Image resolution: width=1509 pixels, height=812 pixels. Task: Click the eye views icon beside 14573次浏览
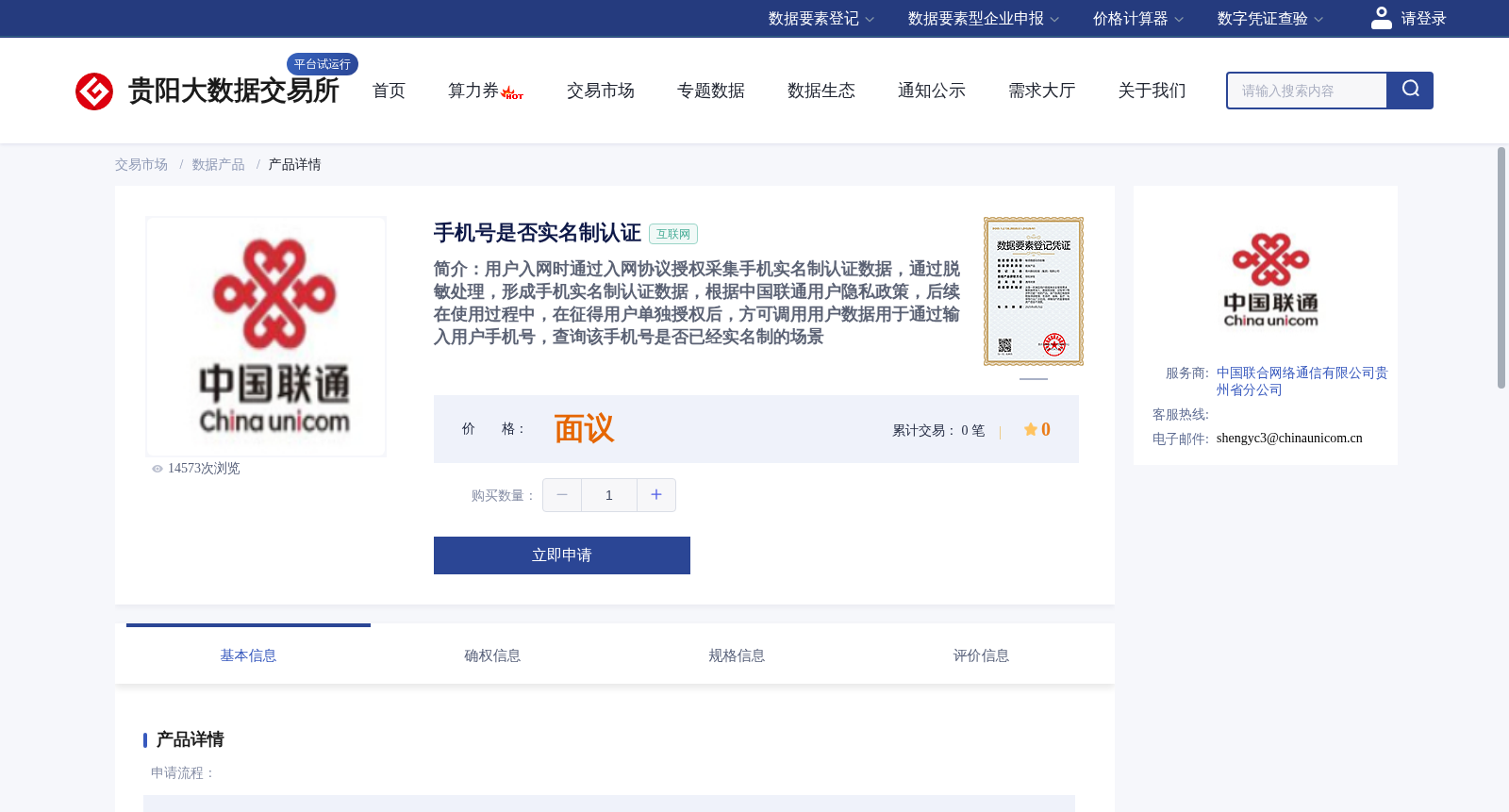158,469
